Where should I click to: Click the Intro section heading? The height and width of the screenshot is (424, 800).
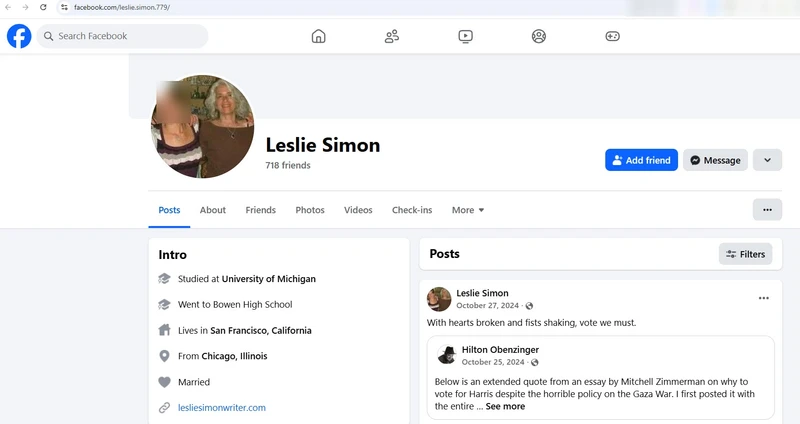click(172, 255)
